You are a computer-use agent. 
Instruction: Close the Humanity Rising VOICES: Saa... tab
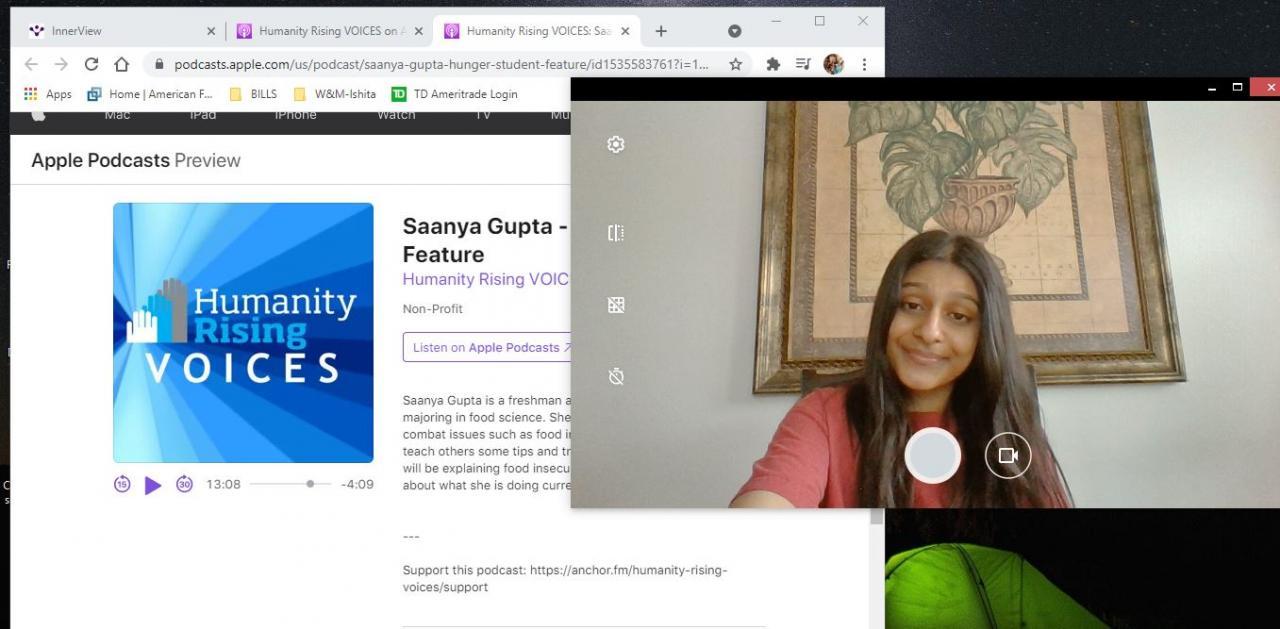626,31
